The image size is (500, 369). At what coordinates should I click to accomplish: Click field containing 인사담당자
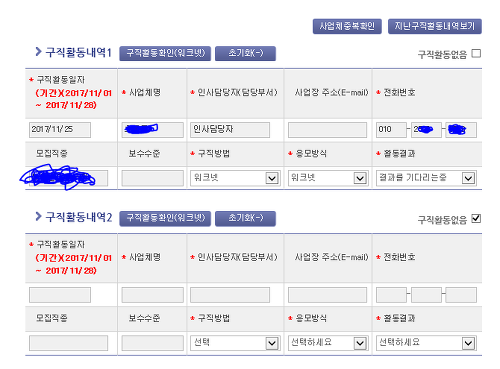pos(230,130)
